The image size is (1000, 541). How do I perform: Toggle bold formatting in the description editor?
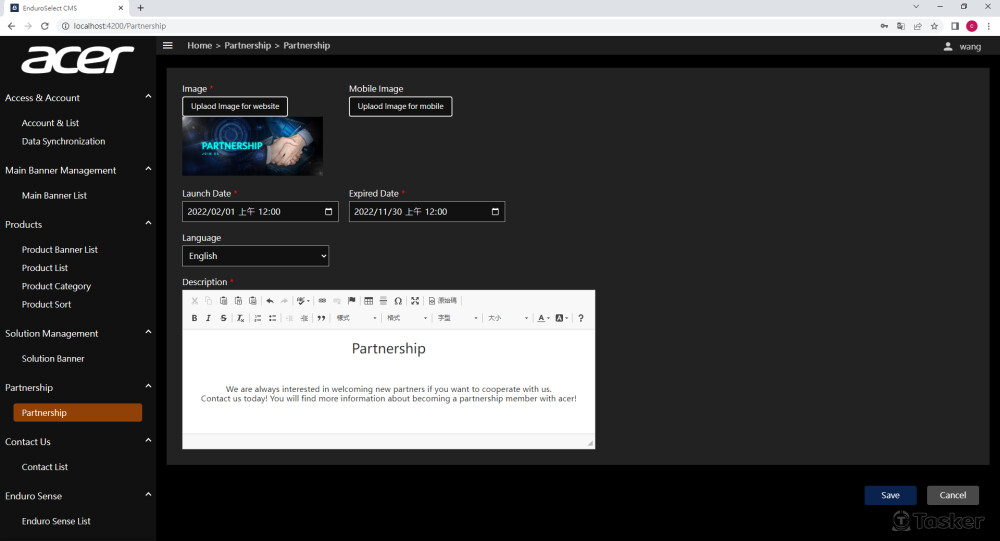194,318
